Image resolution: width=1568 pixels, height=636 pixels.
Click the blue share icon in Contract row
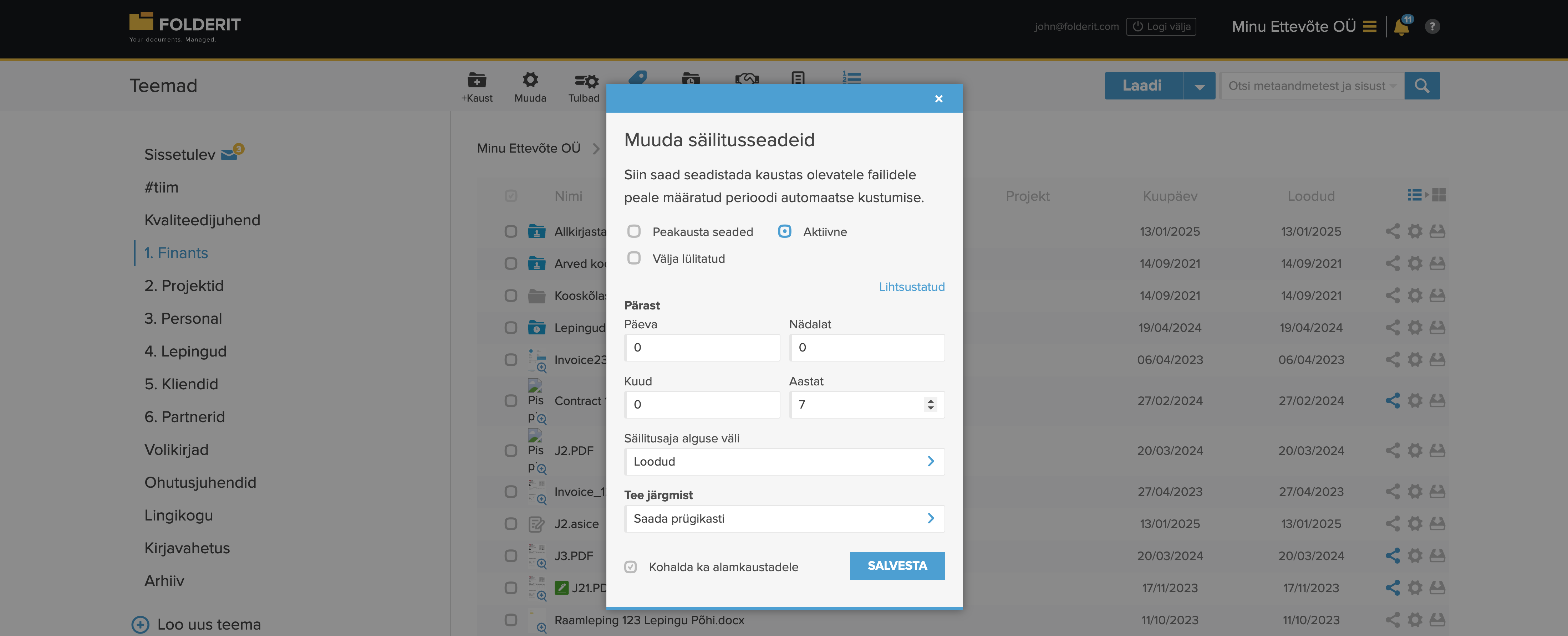(1392, 400)
